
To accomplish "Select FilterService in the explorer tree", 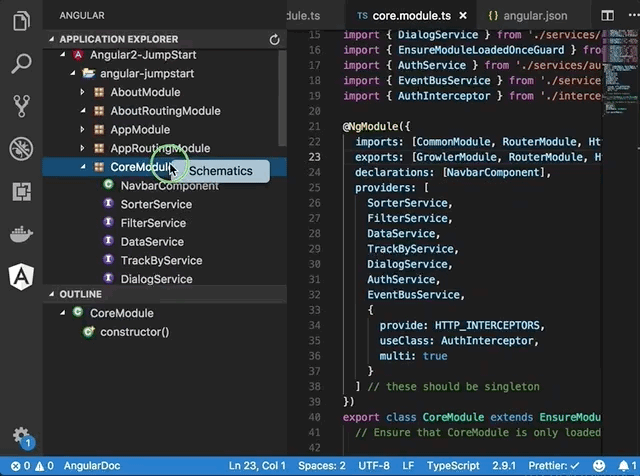I will tap(153, 223).
